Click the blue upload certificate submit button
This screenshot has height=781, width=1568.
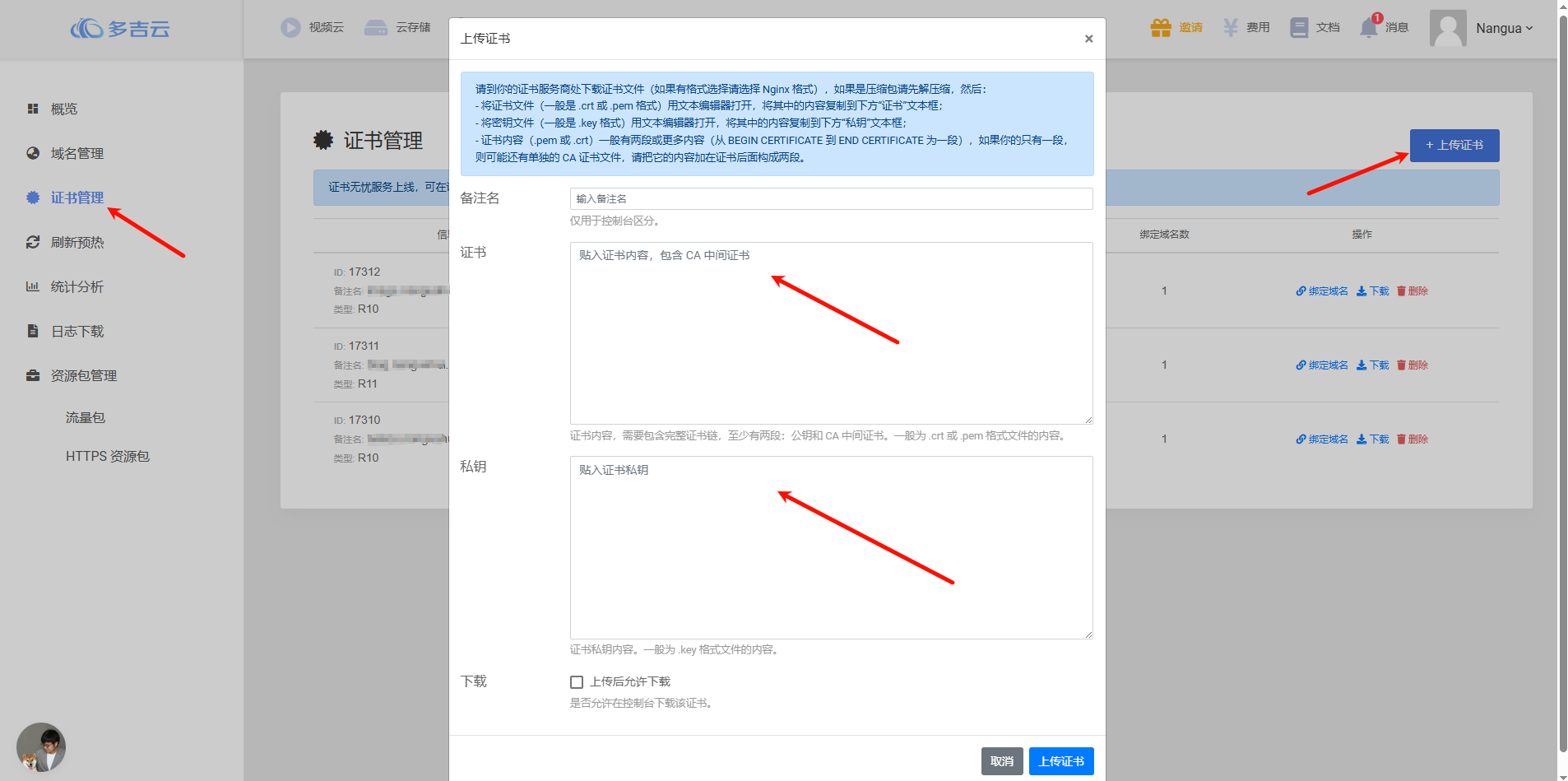point(1060,761)
